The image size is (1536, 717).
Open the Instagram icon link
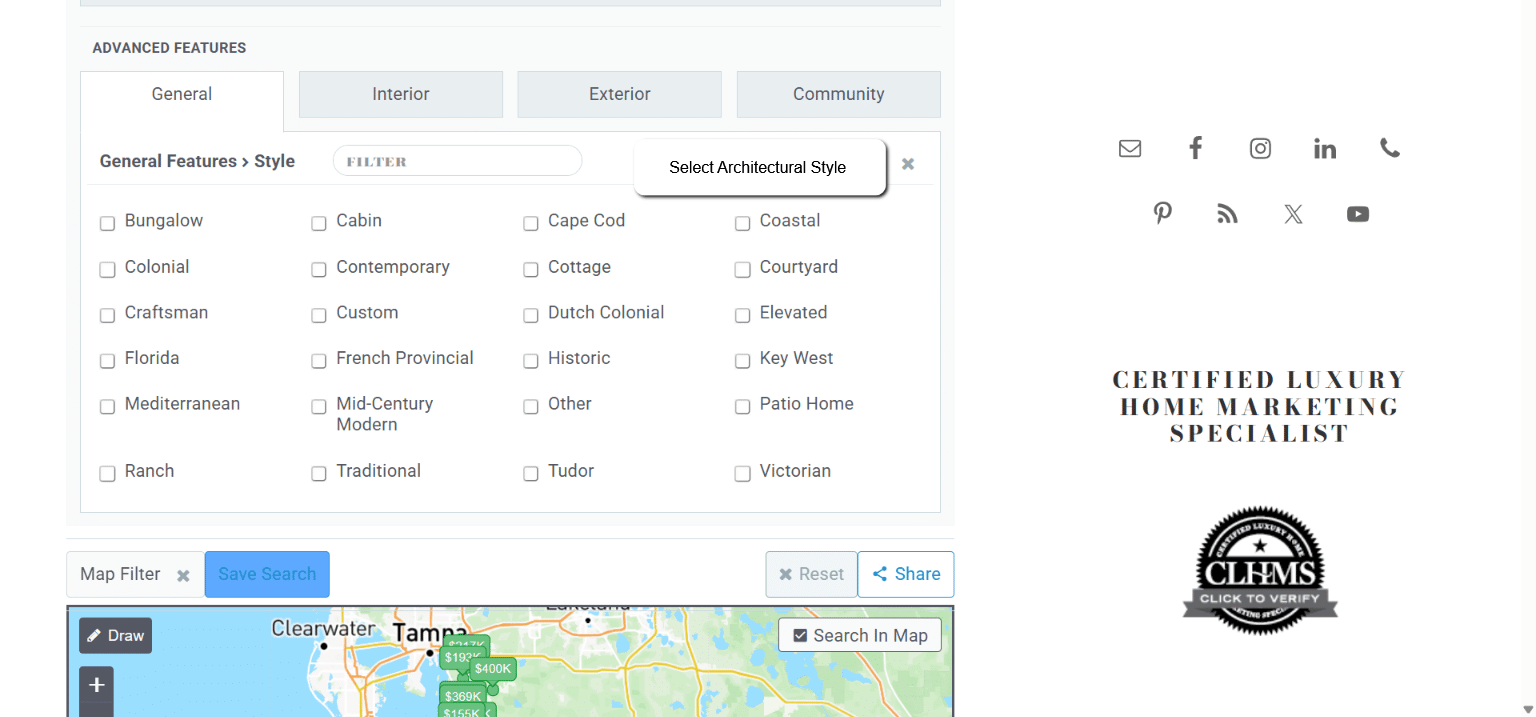pyautogui.click(x=1260, y=149)
